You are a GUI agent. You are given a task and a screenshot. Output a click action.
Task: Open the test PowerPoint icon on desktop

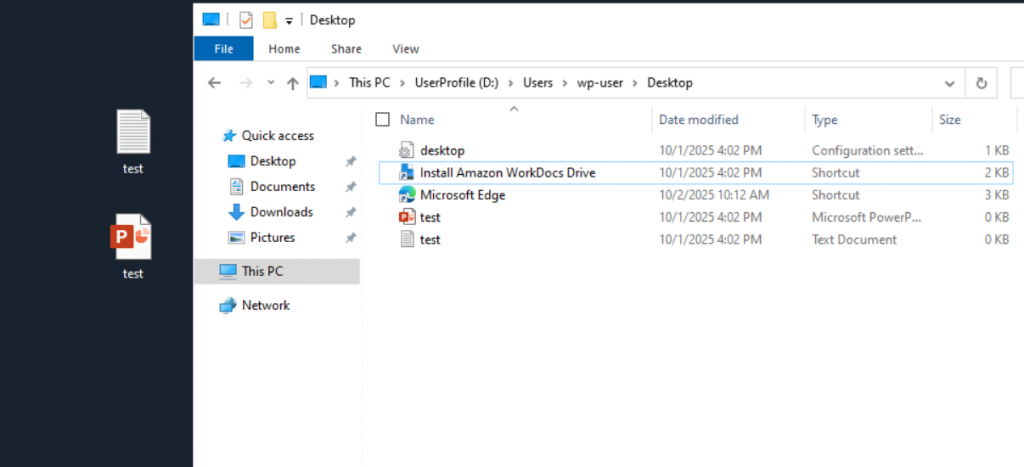click(x=133, y=238)
